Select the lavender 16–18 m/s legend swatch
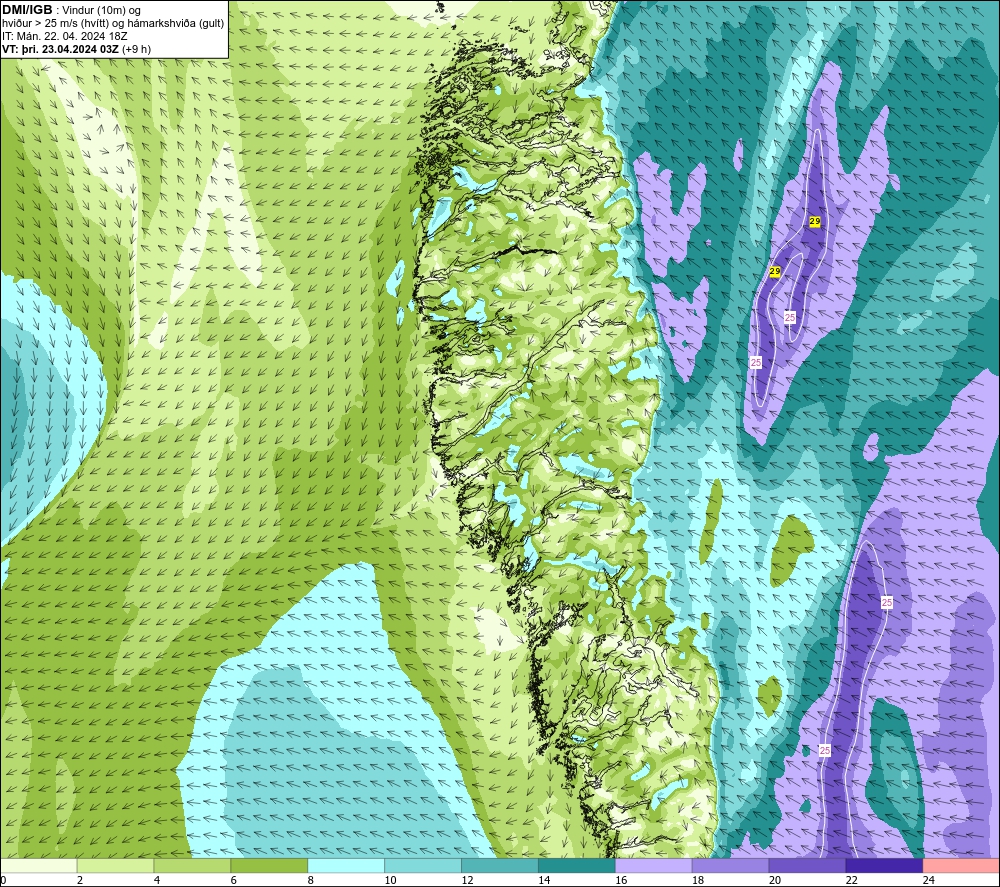 (x=654, y=865)
